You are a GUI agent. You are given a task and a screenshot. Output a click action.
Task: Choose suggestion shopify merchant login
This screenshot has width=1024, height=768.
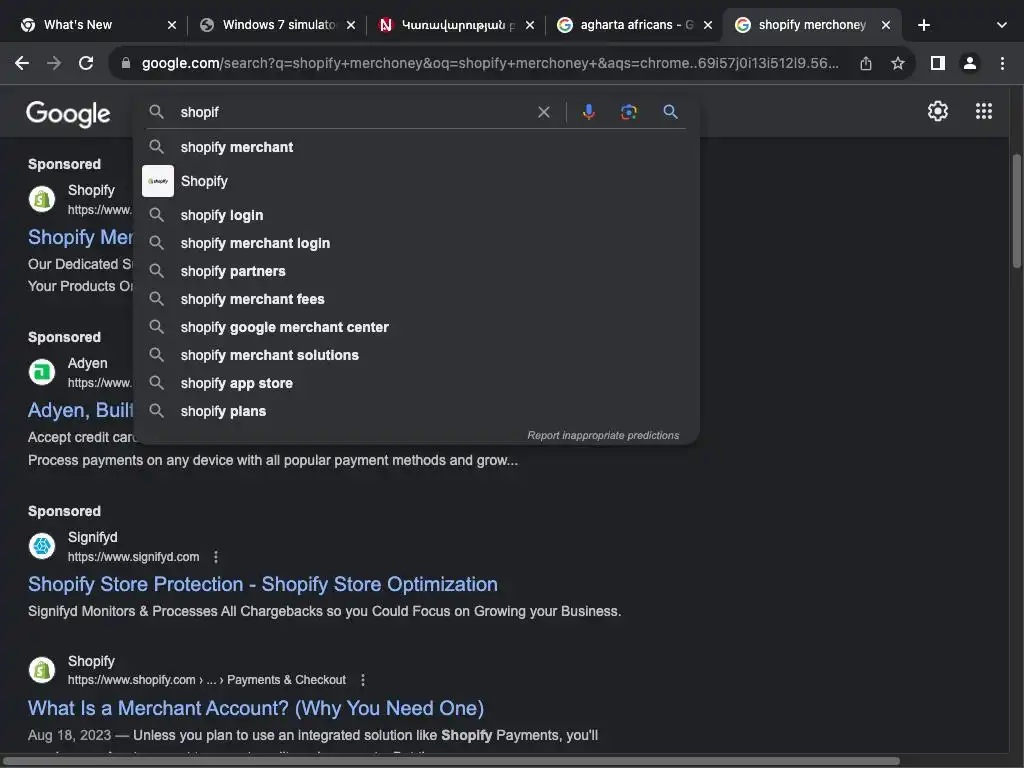click(x=417, y=243)
